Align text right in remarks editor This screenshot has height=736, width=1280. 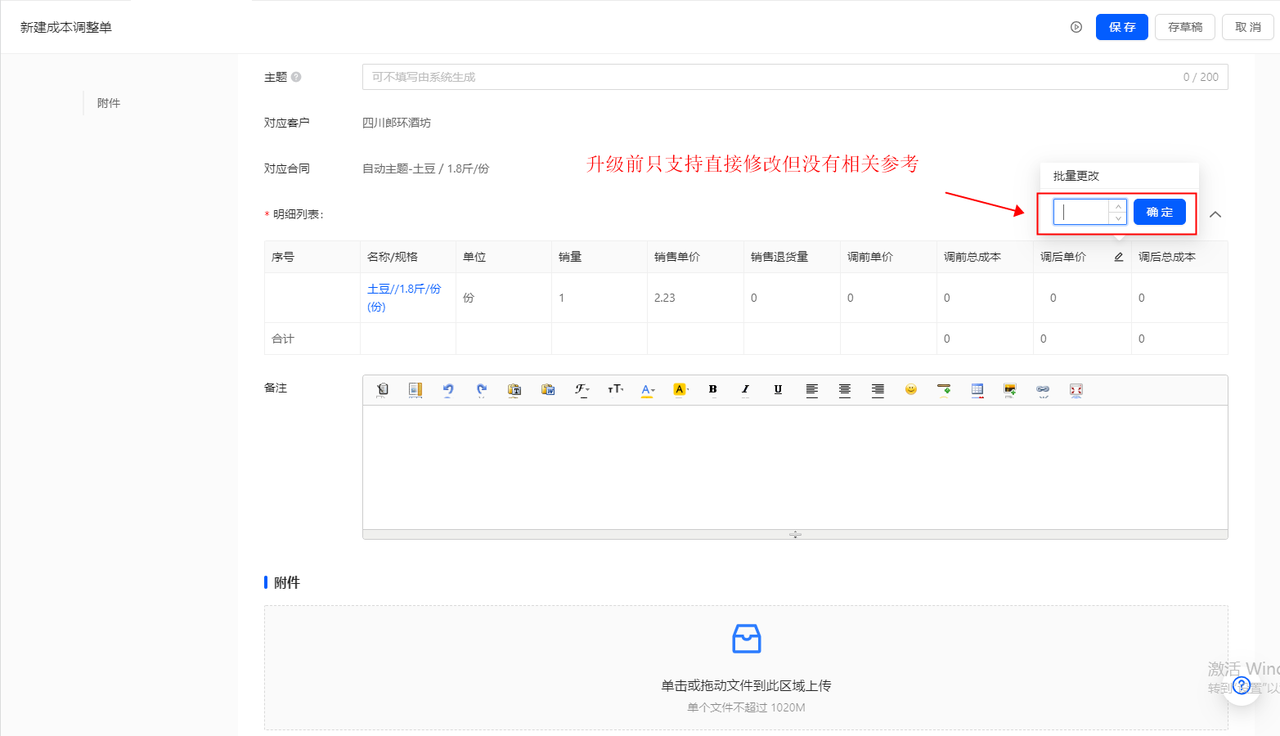pos(878,390)
